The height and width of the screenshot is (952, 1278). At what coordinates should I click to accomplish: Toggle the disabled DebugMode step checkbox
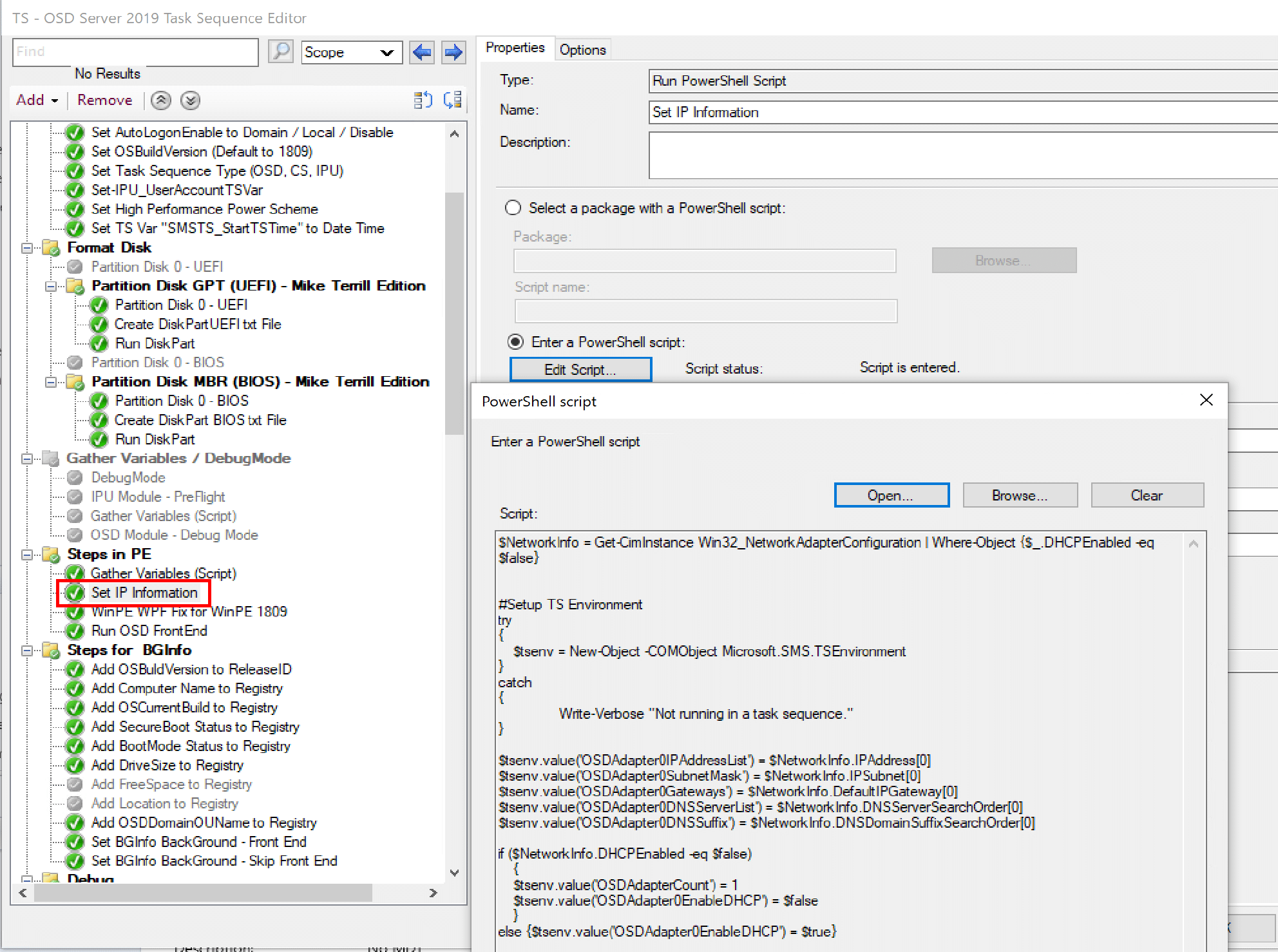click(76, 479)
